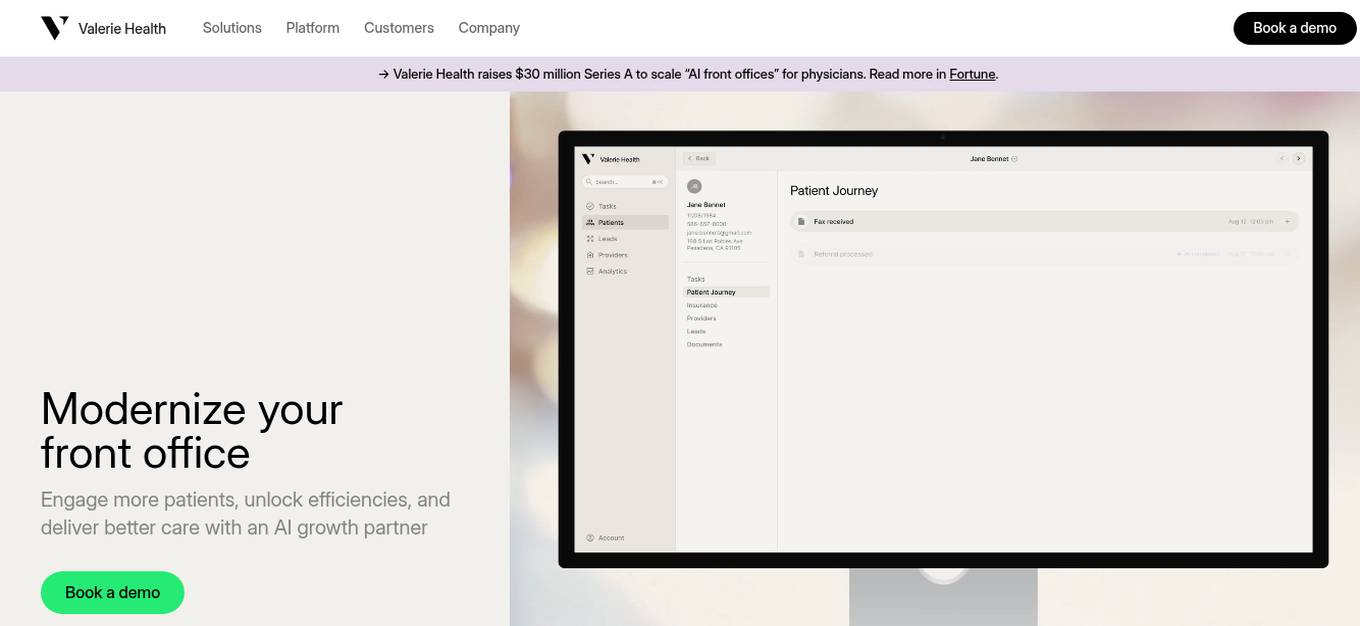
Task: Open the Solutions menu
Action: tap(232, 28)
